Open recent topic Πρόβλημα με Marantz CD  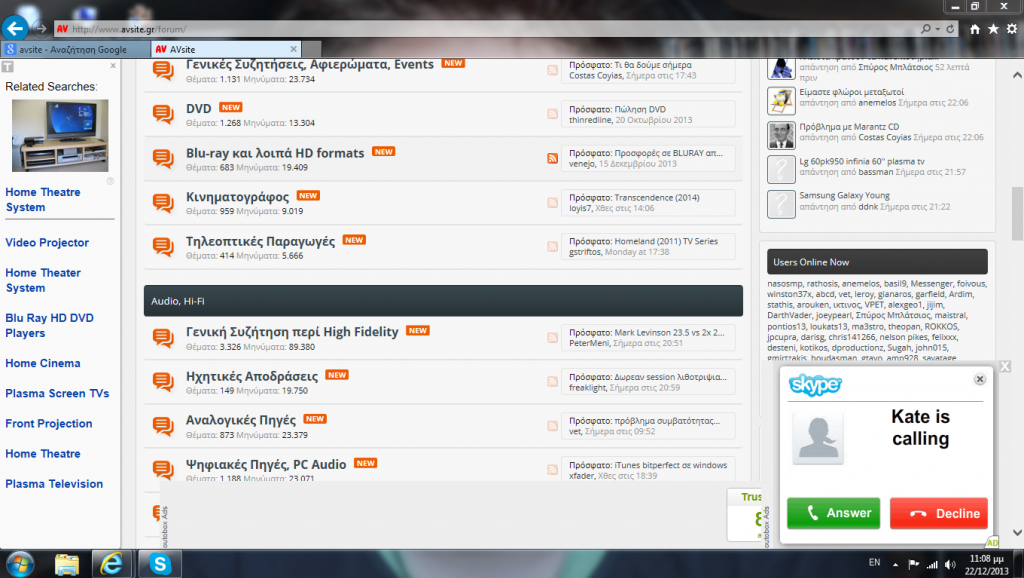point(849,127)
